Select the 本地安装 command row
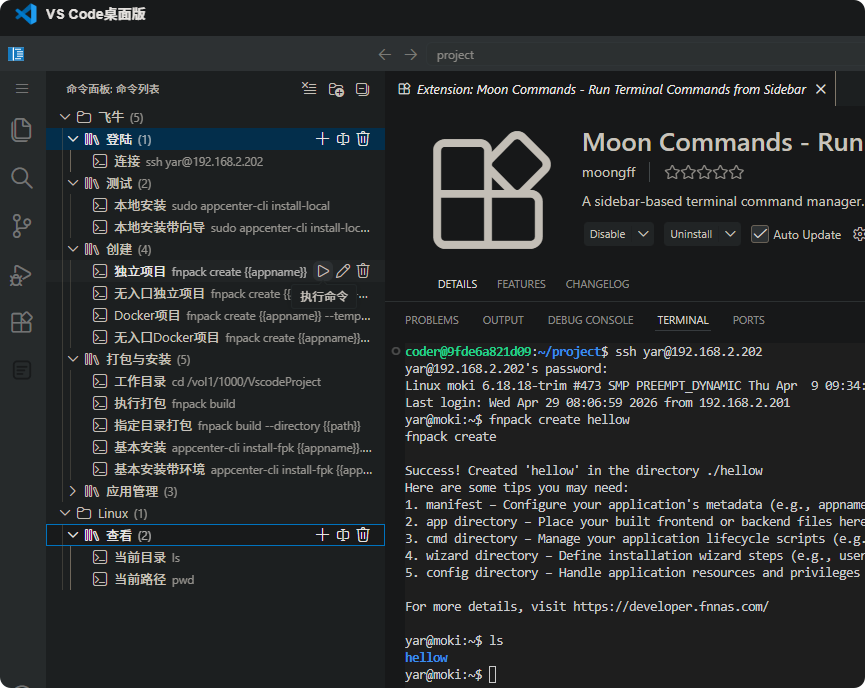This screenshot has height=688, width=865. pyautogui.click(x=216, y=205)
